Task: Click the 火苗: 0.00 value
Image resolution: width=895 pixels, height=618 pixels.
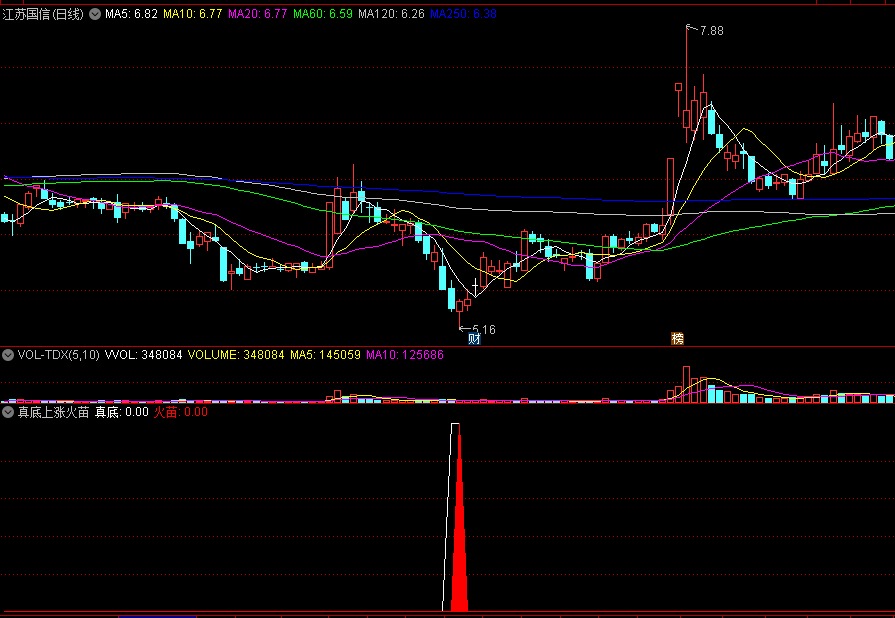Action: pos(181,412)
